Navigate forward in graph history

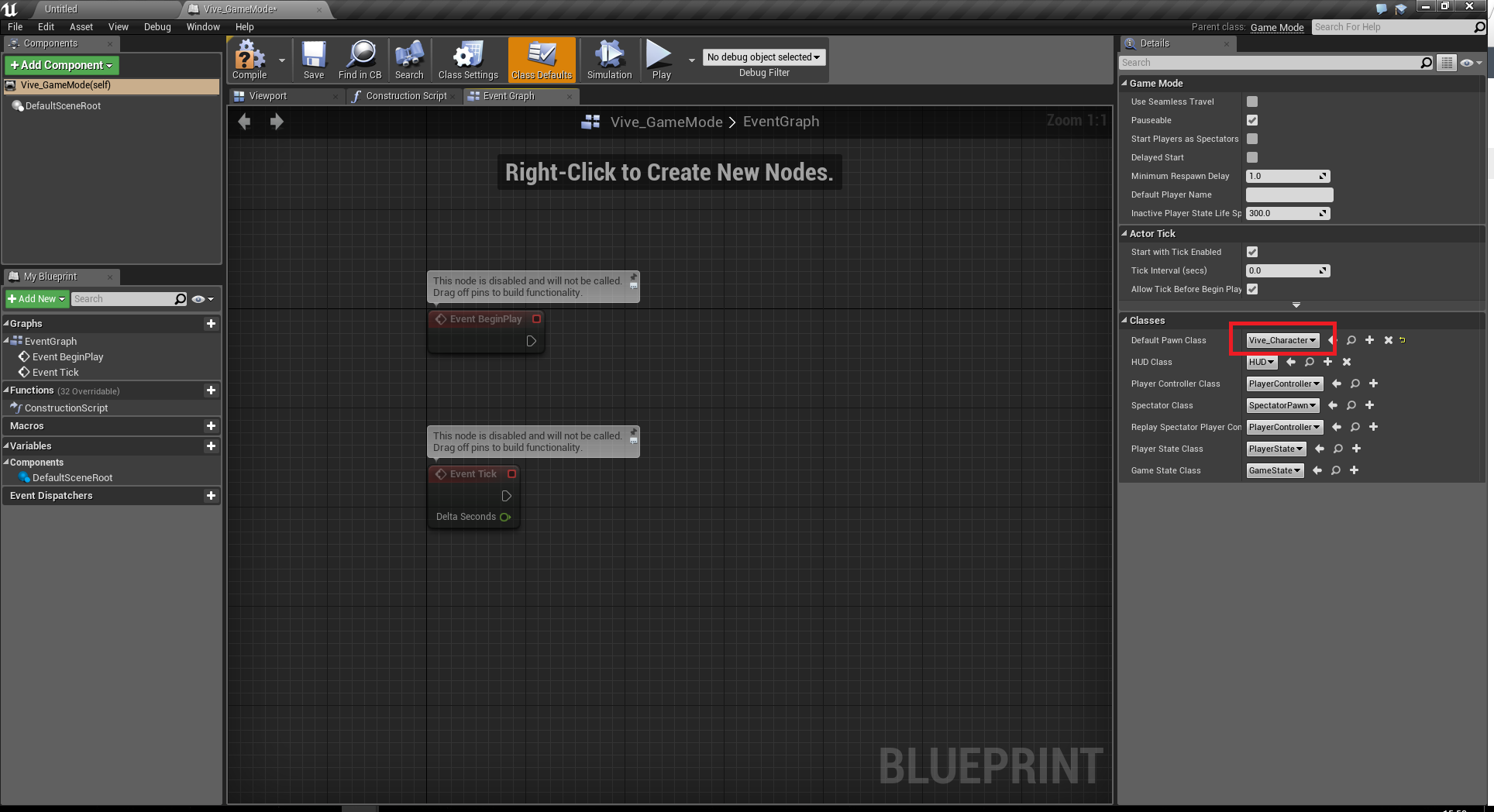[x=276, y=122]
